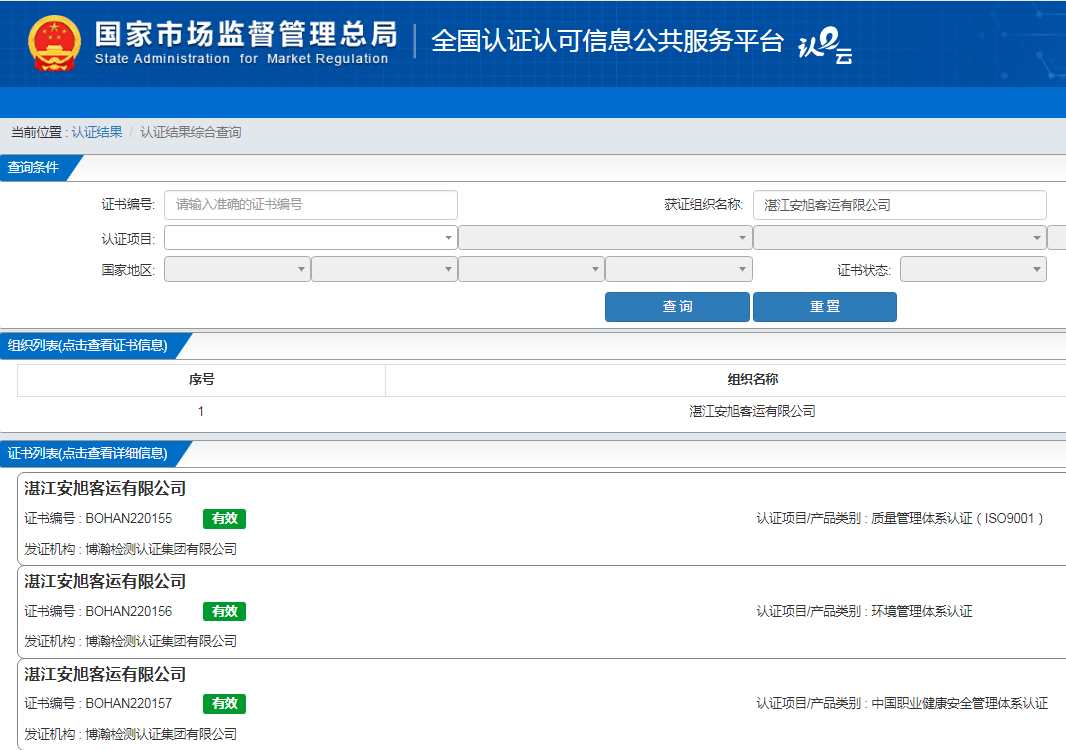Click certificate number BOHAN220157

coord(128,703)
